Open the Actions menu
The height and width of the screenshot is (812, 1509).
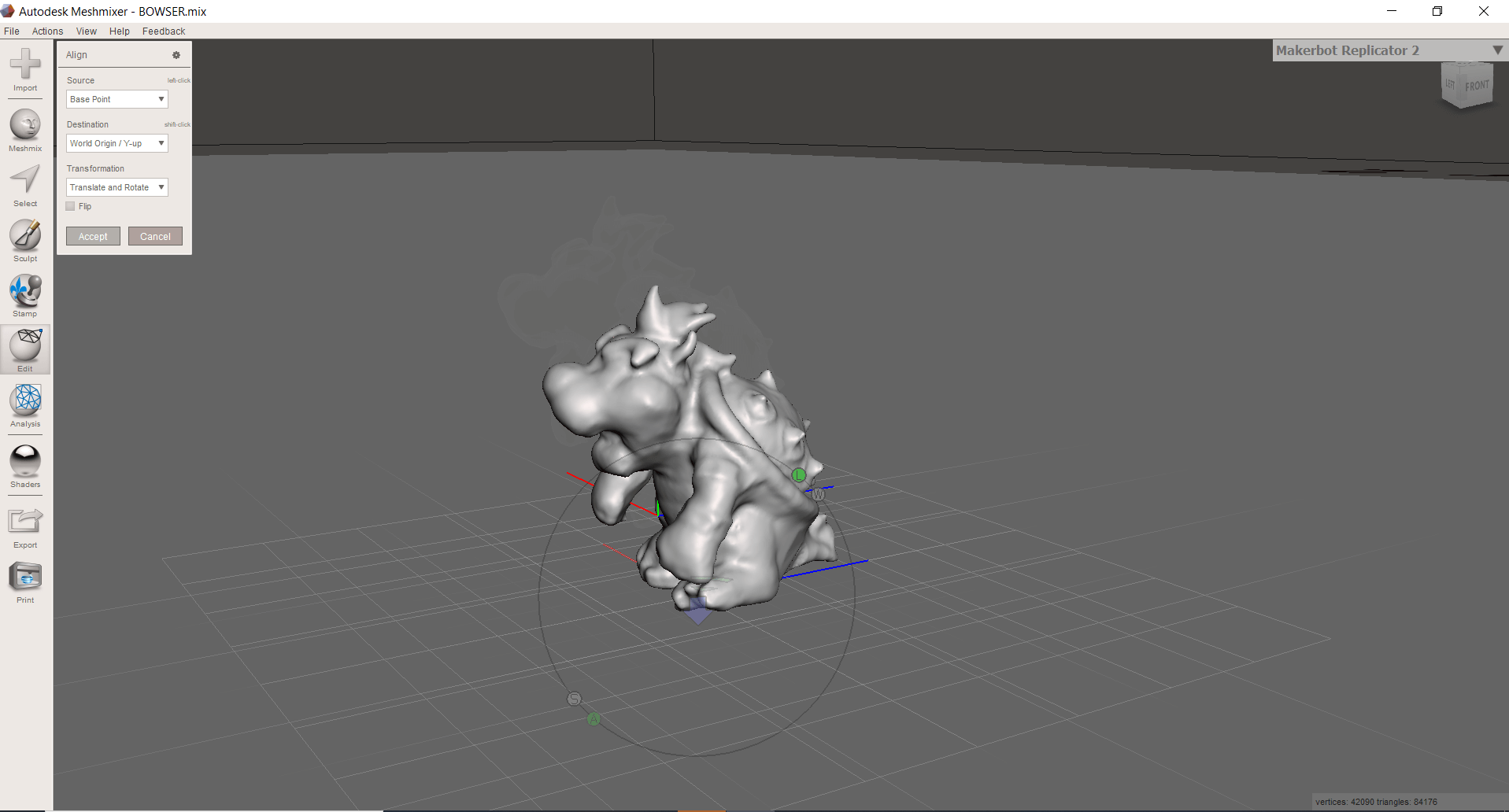pyautogui.click(x=48, y=31)
